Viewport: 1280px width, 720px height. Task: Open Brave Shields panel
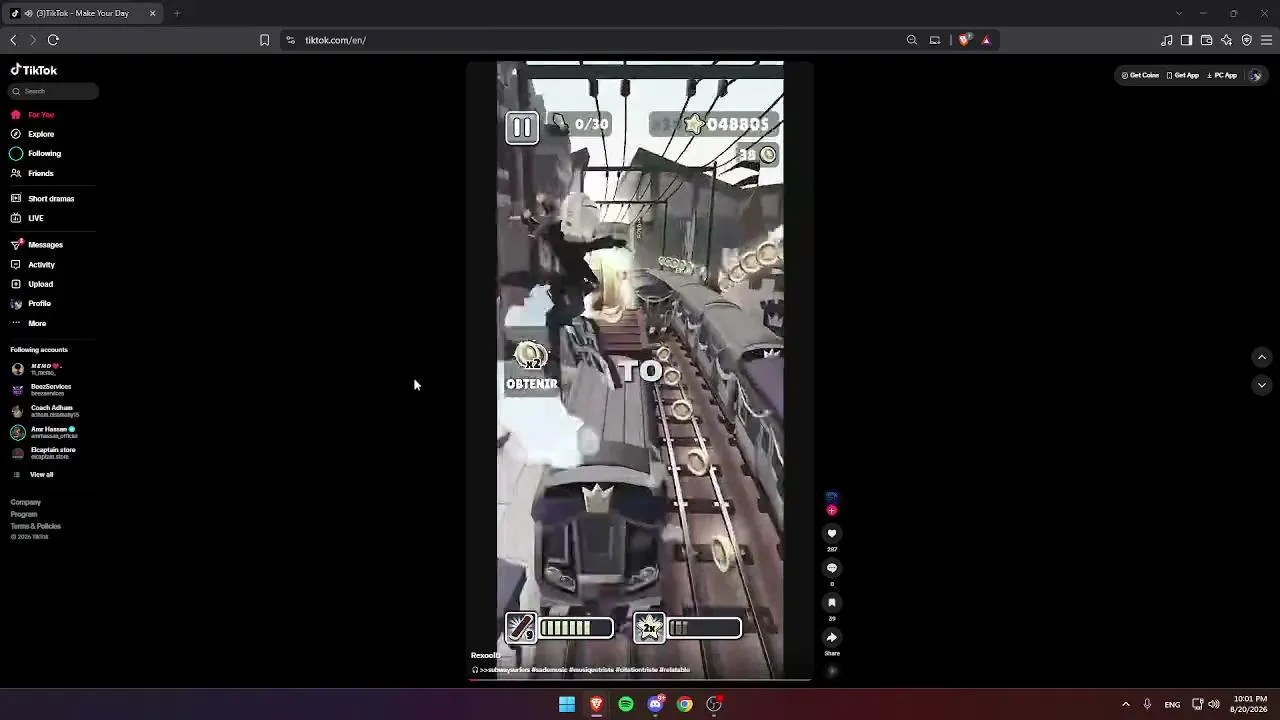click(x=964, y=40)
